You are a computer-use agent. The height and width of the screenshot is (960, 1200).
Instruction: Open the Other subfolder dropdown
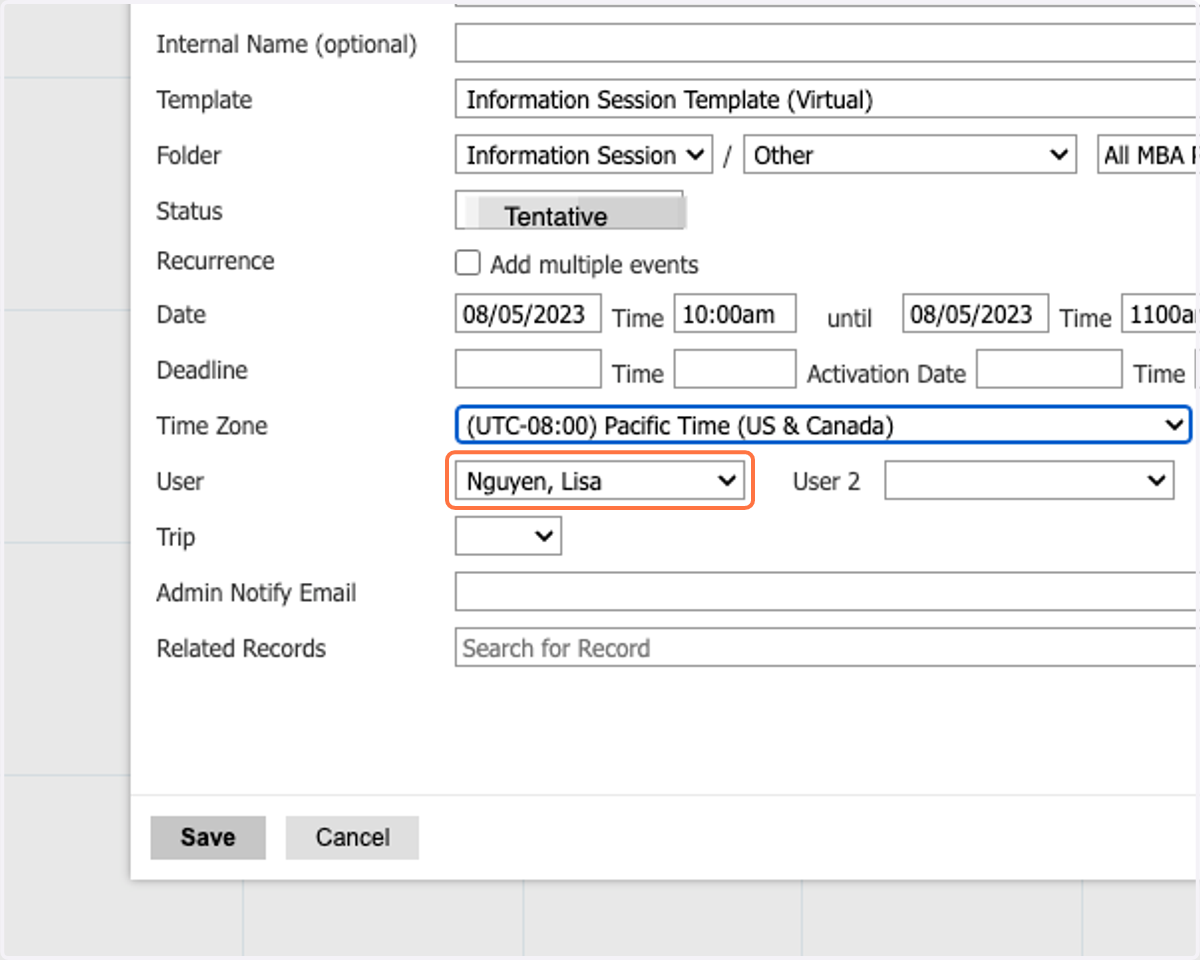click(x=910, y=155)
